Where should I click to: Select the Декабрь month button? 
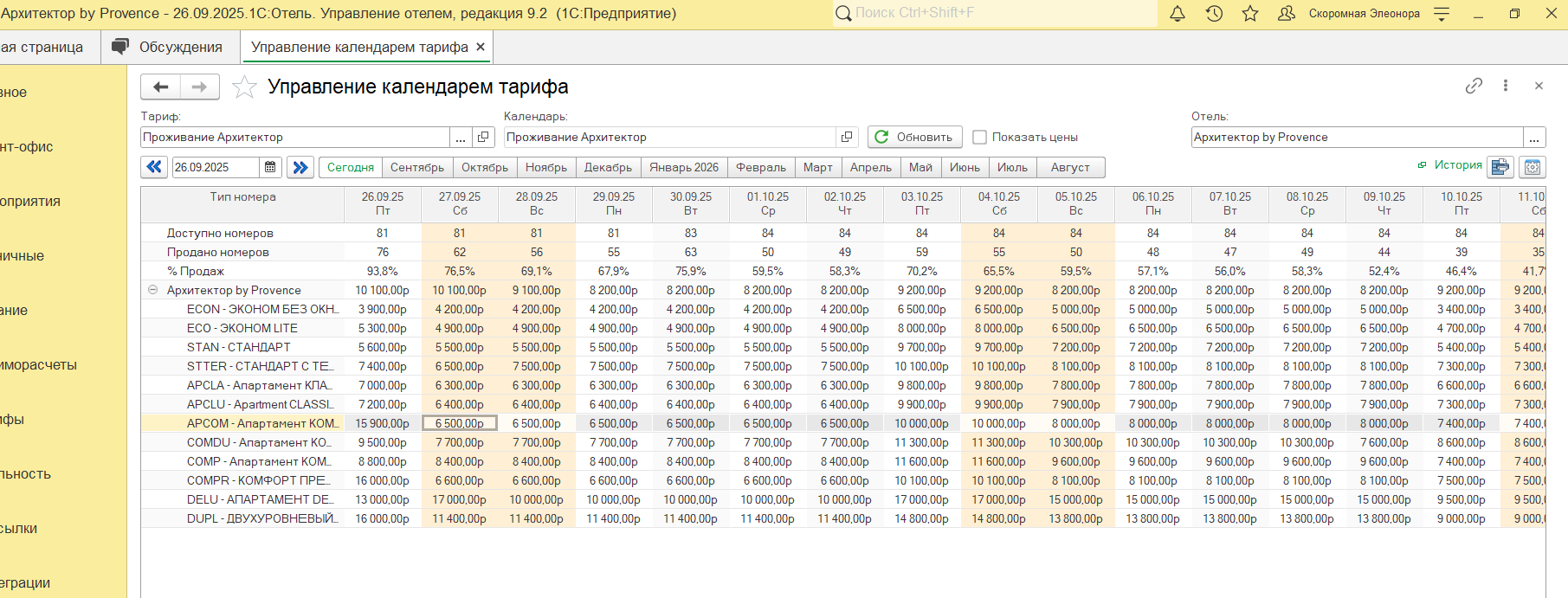point(608,167)
